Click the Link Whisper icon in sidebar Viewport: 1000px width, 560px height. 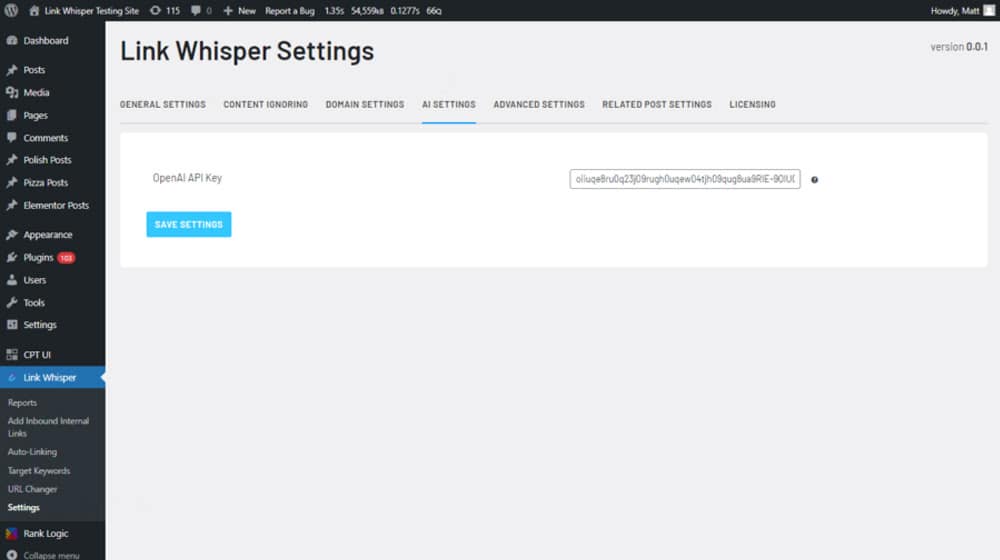coord(11,378)
